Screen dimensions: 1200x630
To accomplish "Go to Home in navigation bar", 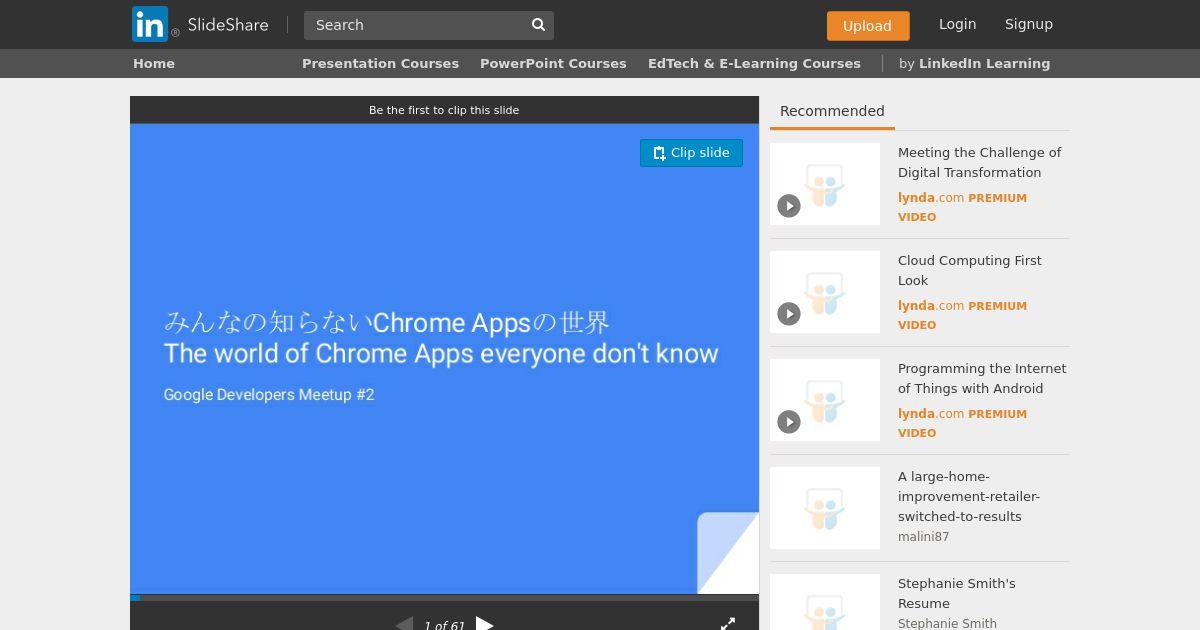I will tap(154, 63).
